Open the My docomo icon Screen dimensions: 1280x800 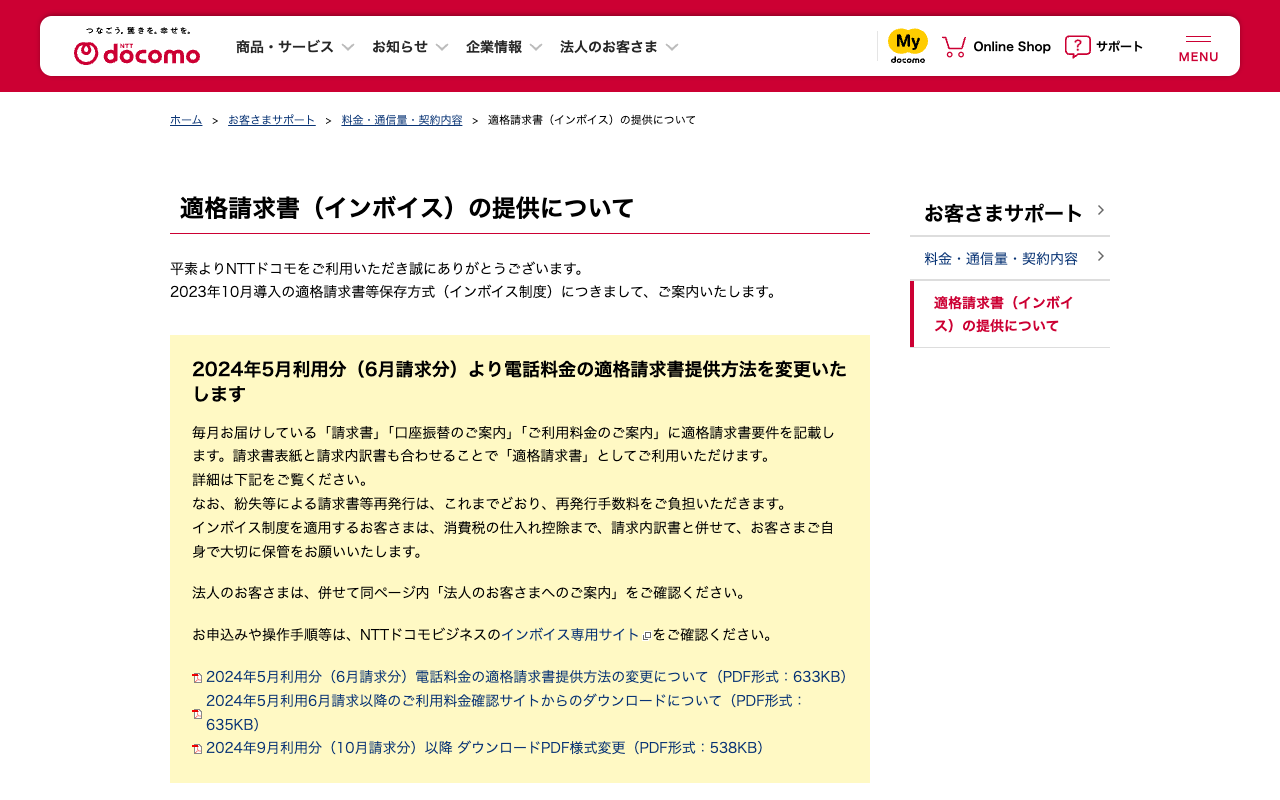click(x=908, y=46)
